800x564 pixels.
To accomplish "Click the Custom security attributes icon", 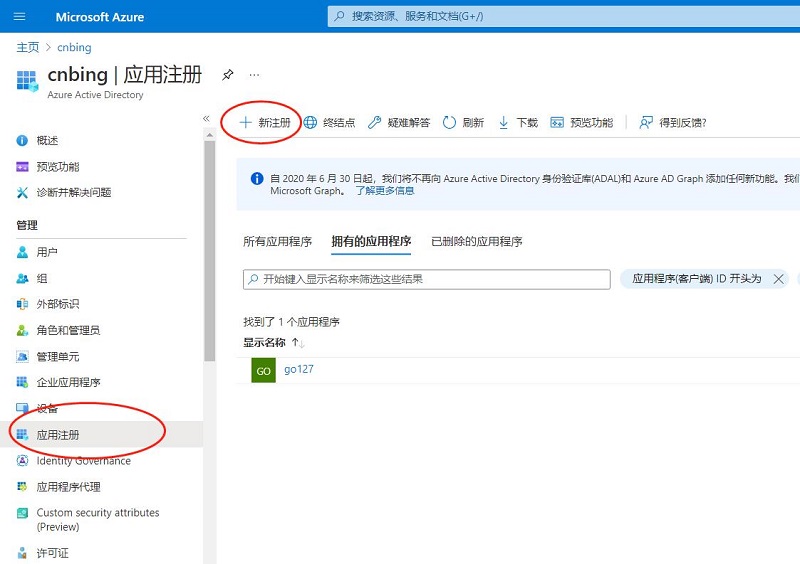I will point(22,513).
